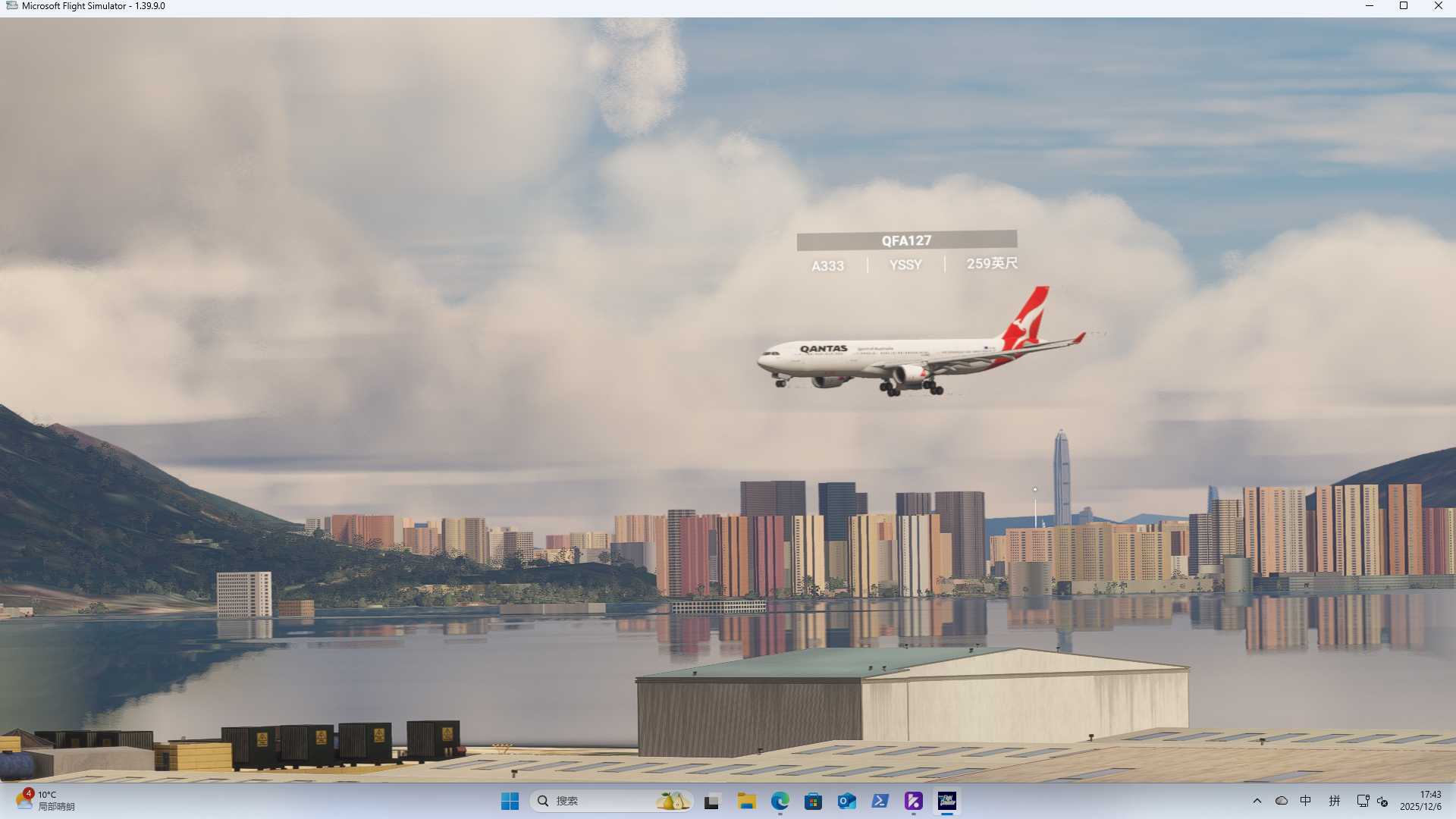The height and width of the screenshot is (819, 1456).
Task: Open the Windows Start menu
Action: [x=510, y=801]
